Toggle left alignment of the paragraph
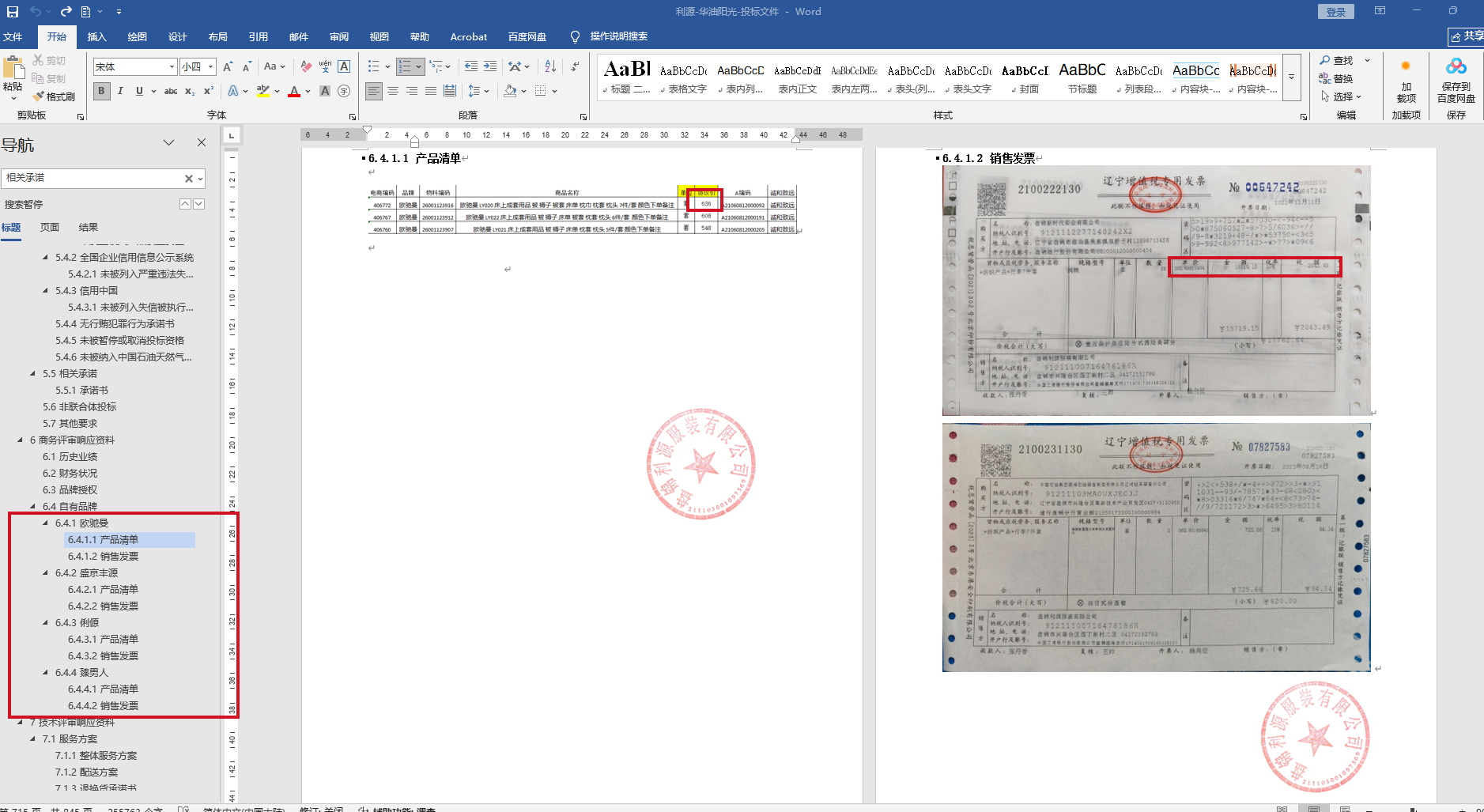The width and height of the screenshot is (1484, 812). pos(374,91)
